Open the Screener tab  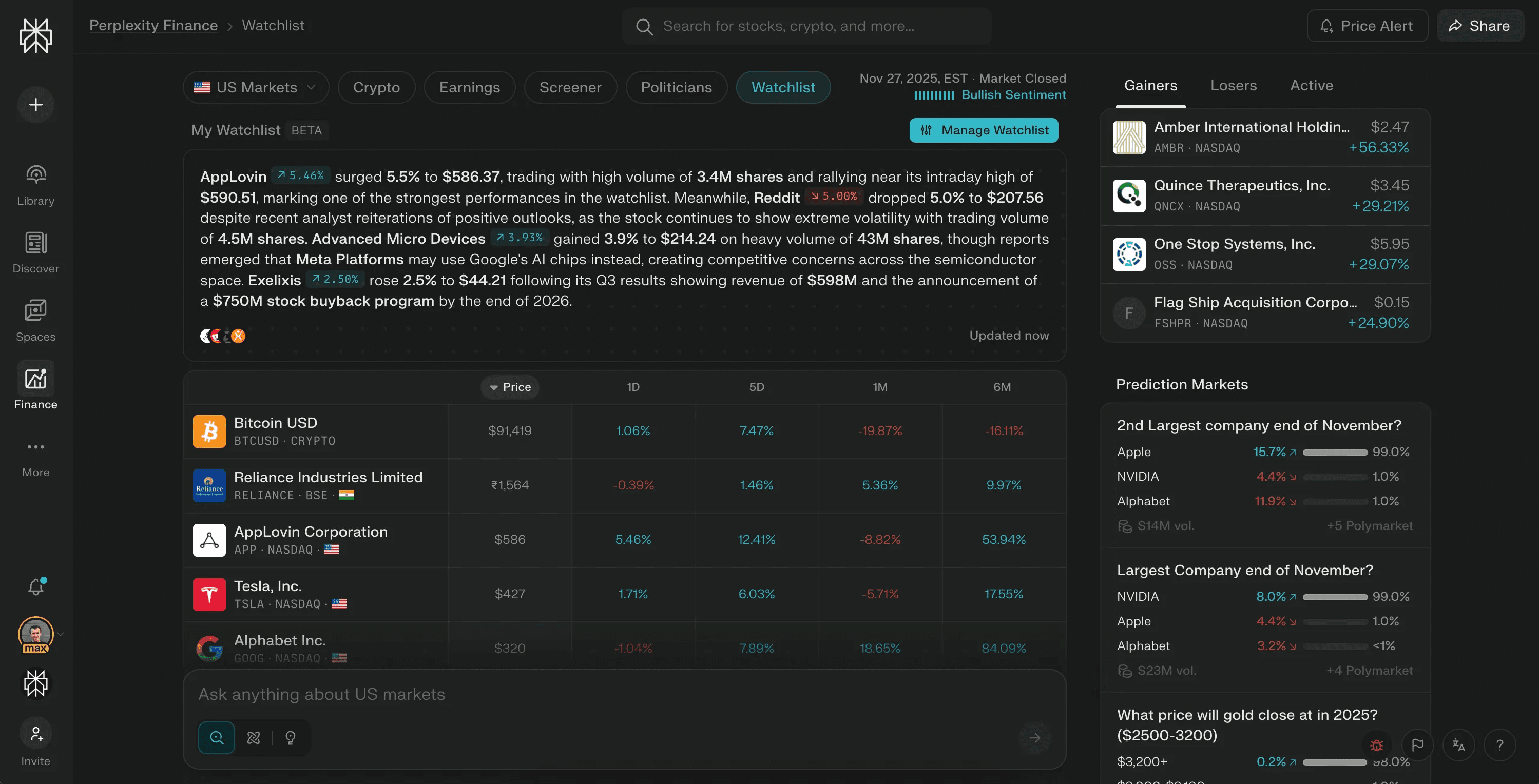tap(570, 87)
